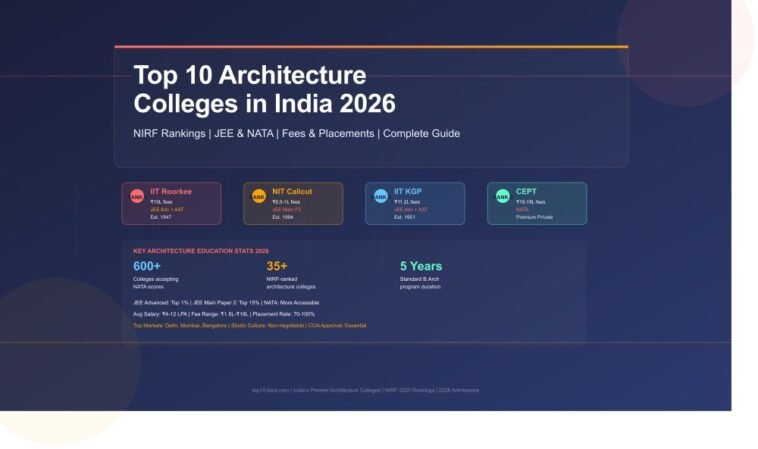Click the "Top 10 Architecture Colleges in India 2026" heading

click(x=264, y=89)
